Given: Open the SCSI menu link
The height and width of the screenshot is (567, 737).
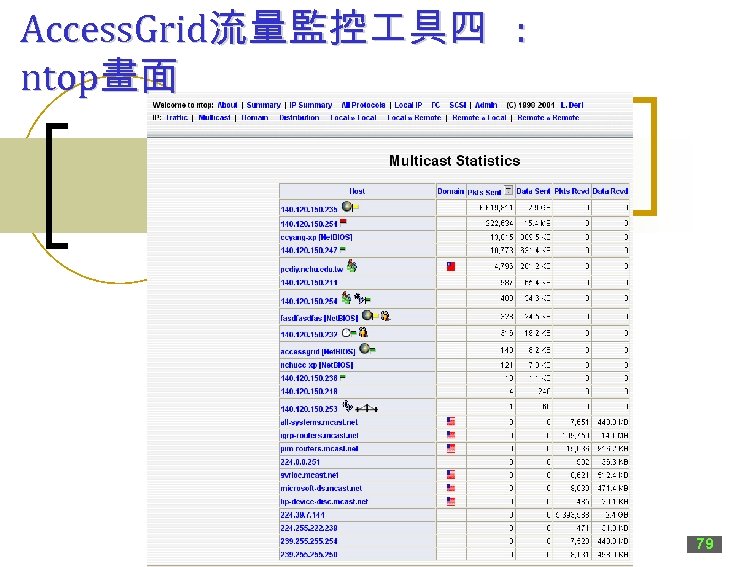Looking at the screenshot, I should coord(458,105).
